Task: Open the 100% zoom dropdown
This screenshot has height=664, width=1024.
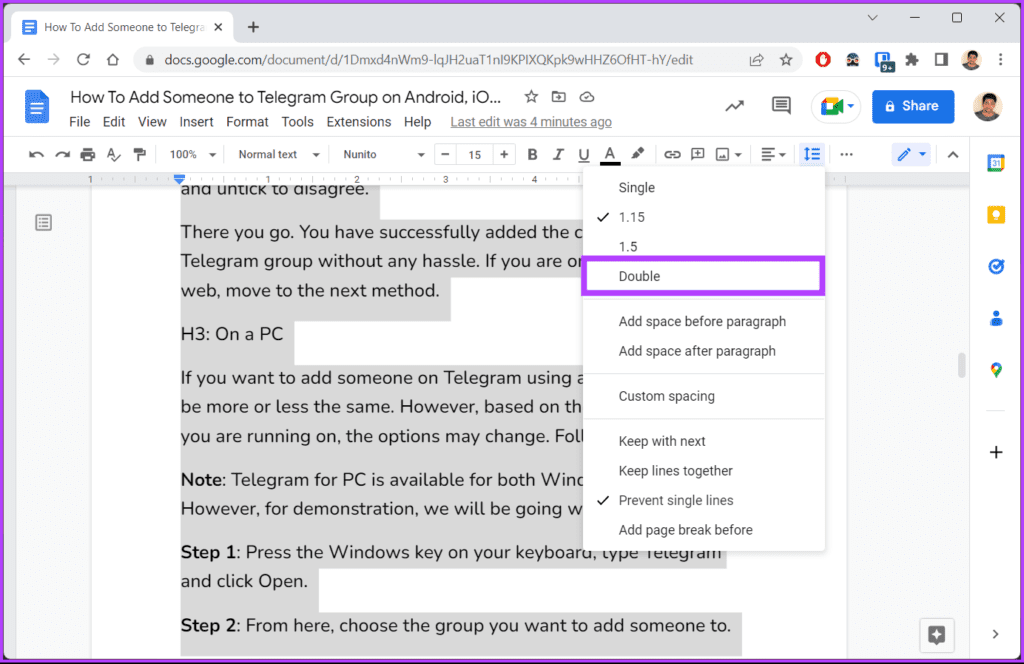Action: click(193, 155)
